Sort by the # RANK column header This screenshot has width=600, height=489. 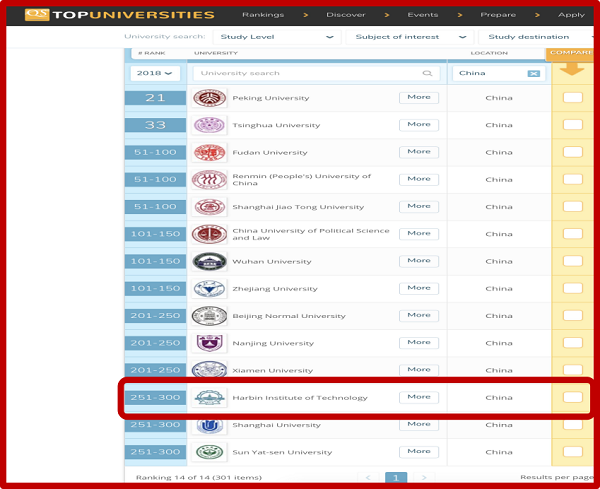(152, 53)
